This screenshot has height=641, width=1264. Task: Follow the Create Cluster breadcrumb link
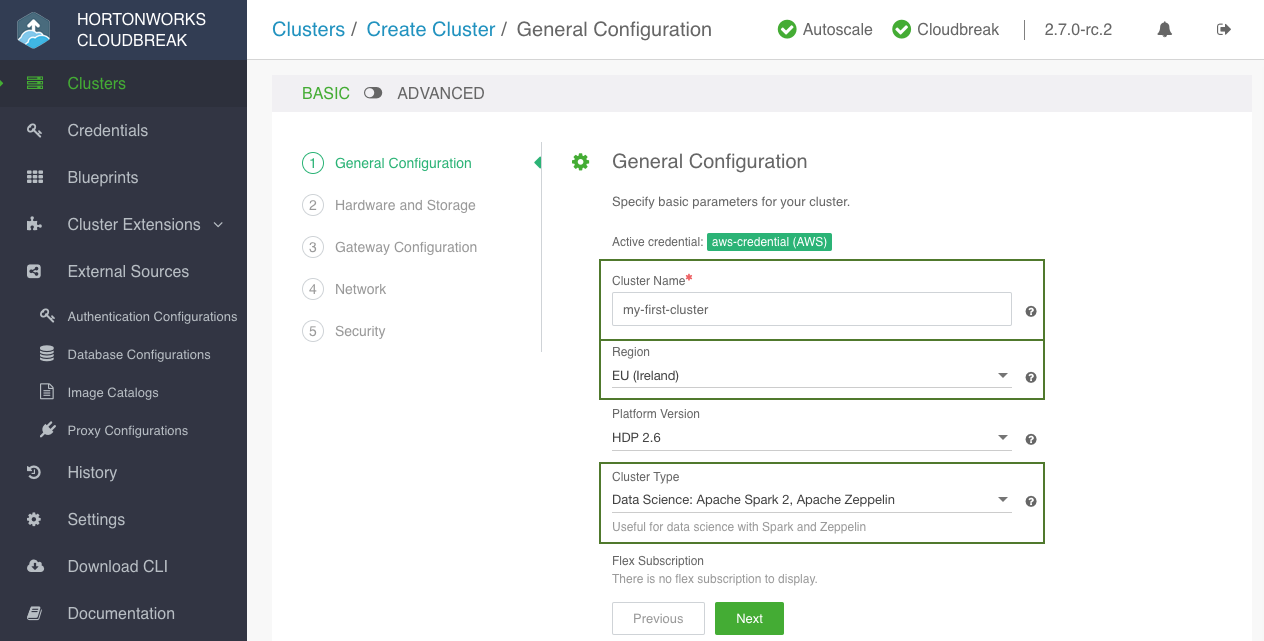tap(431, 30)
